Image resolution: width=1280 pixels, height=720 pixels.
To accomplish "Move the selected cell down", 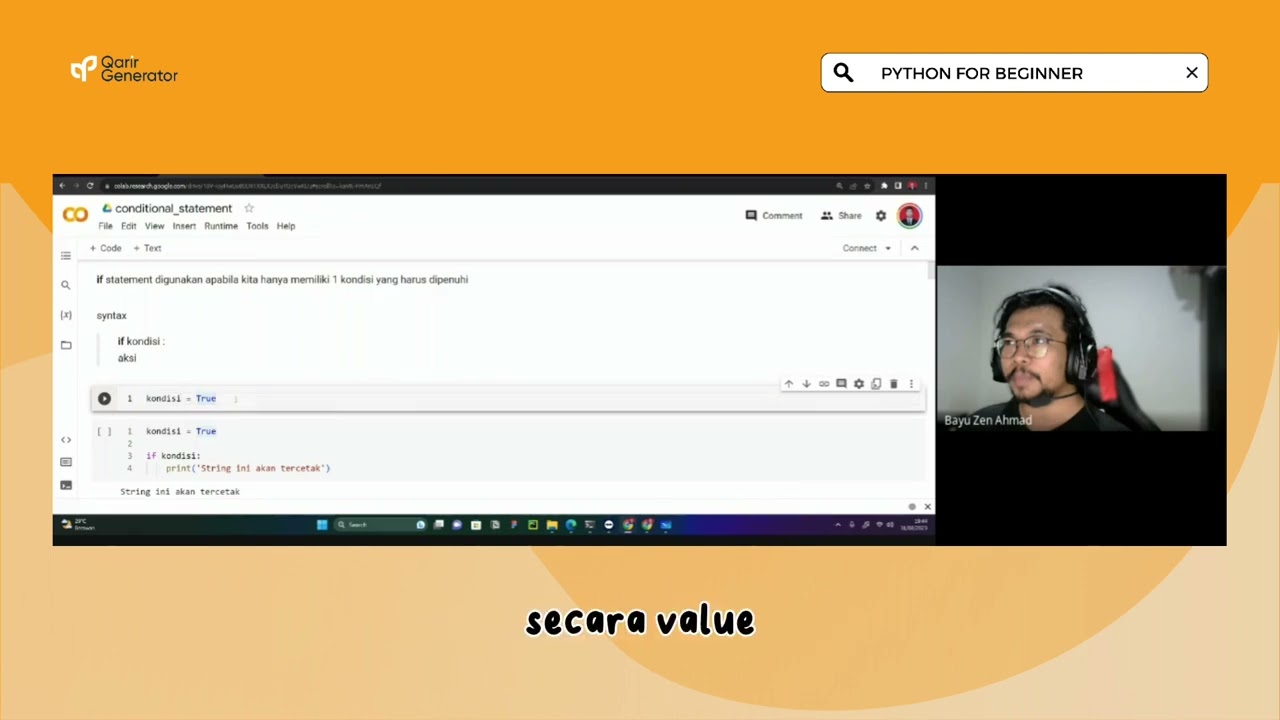I will (806, 384).
